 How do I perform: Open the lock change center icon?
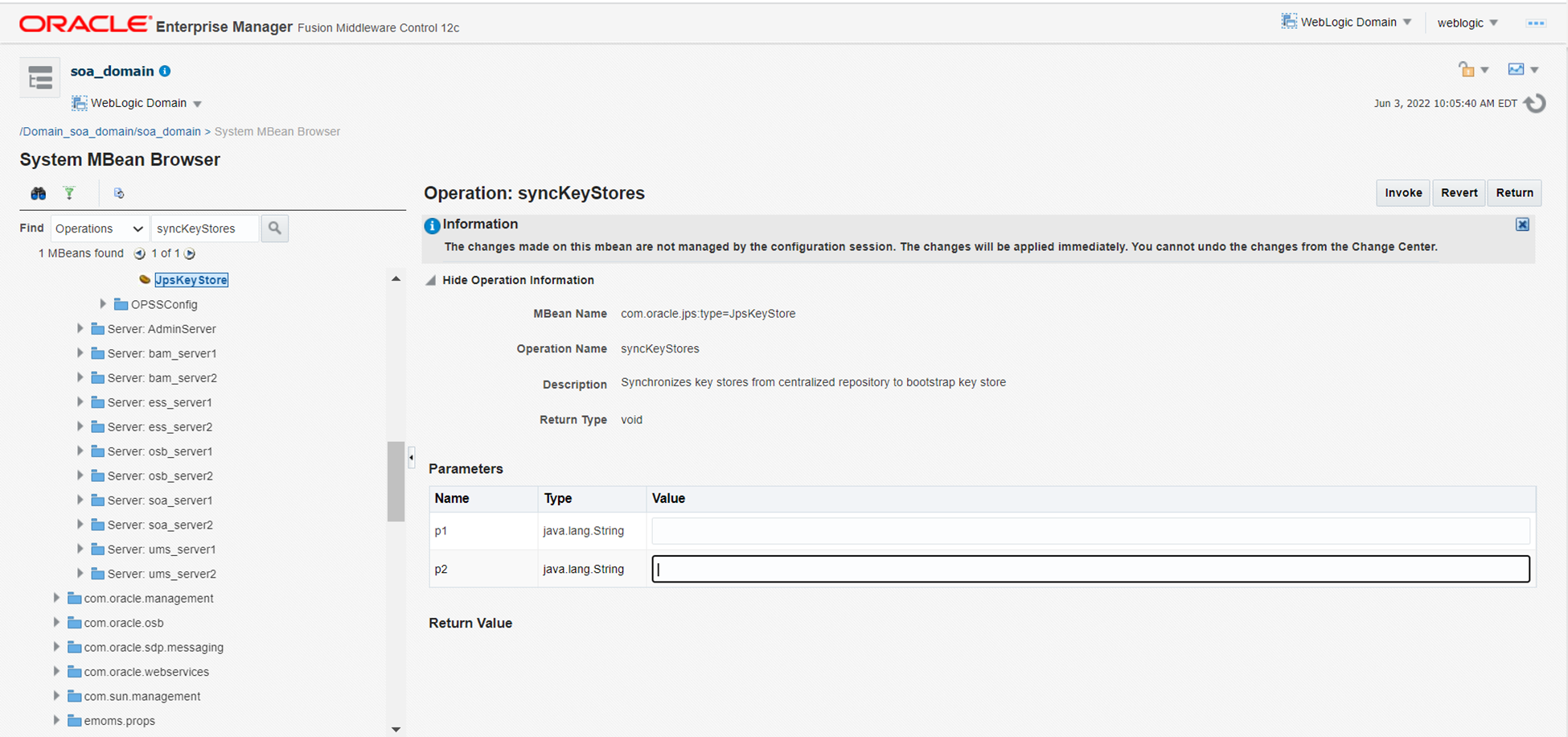(1467, 69)
